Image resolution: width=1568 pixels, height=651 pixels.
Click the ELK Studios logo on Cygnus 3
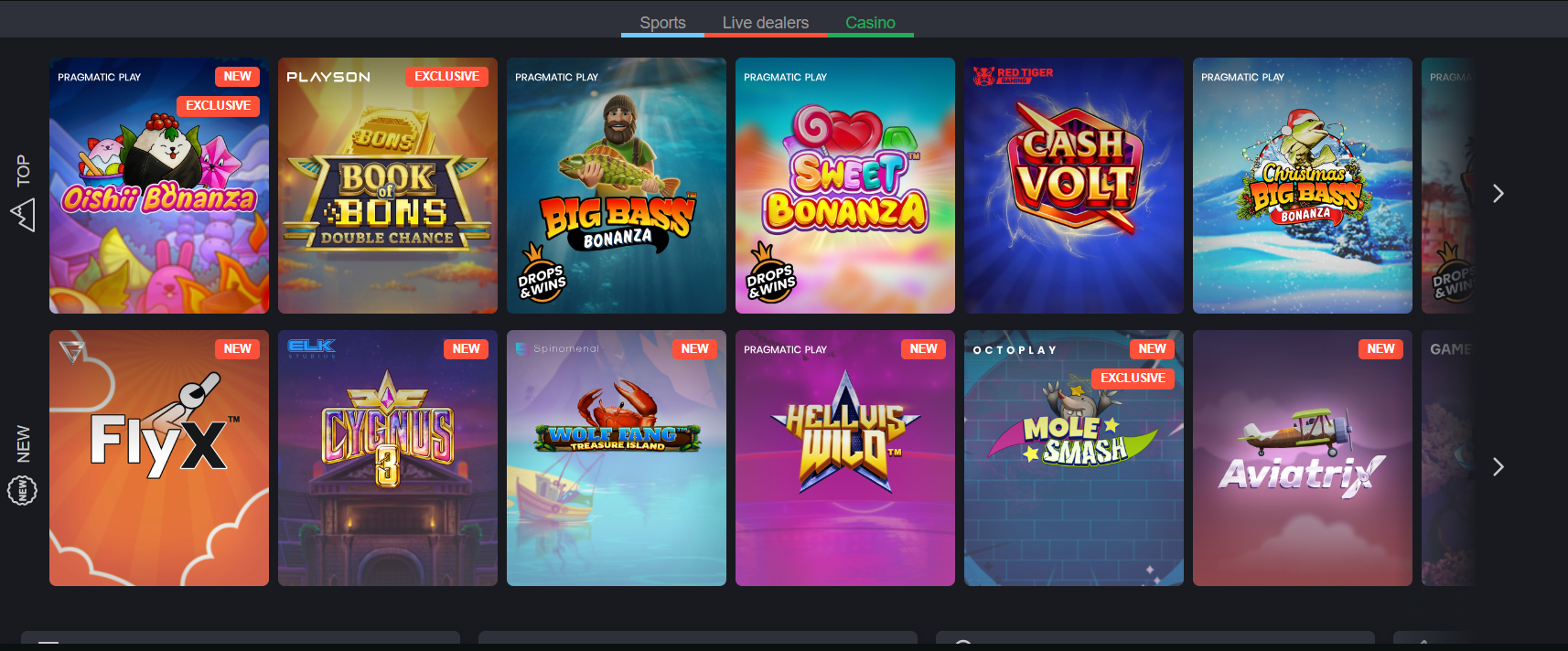[x=311, y=348]
